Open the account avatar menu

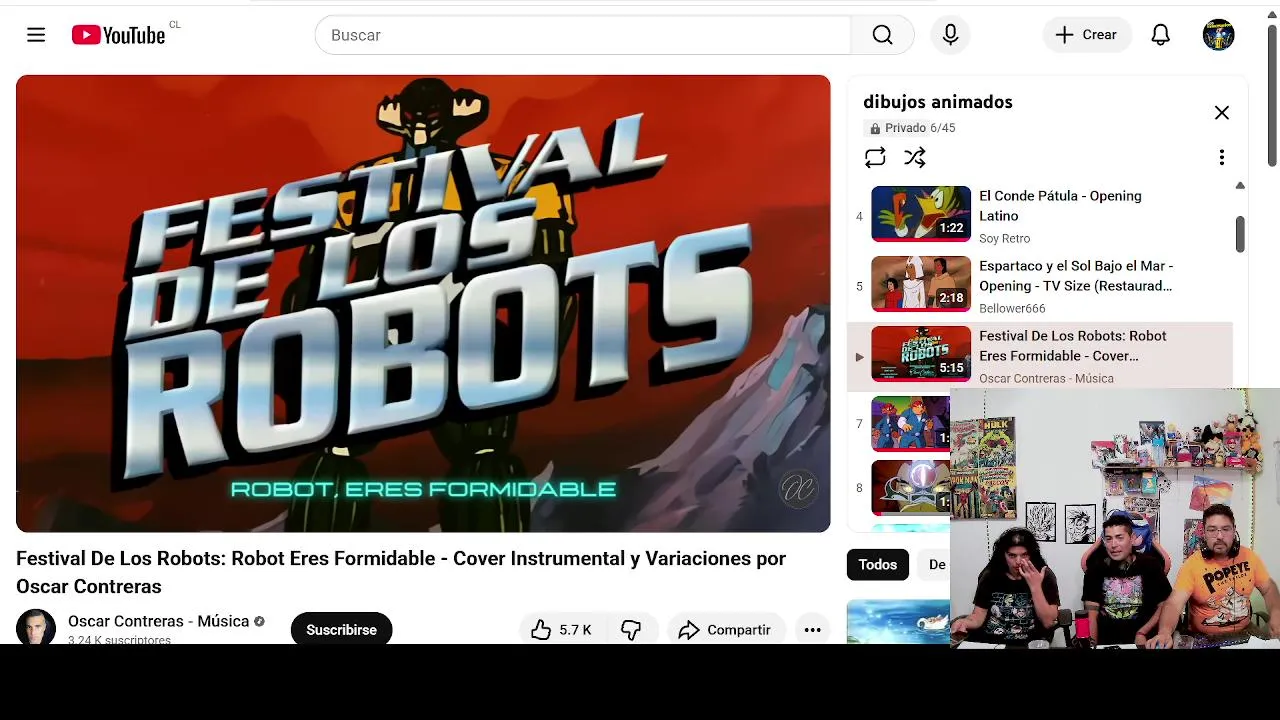click(x=1218, y=35)
